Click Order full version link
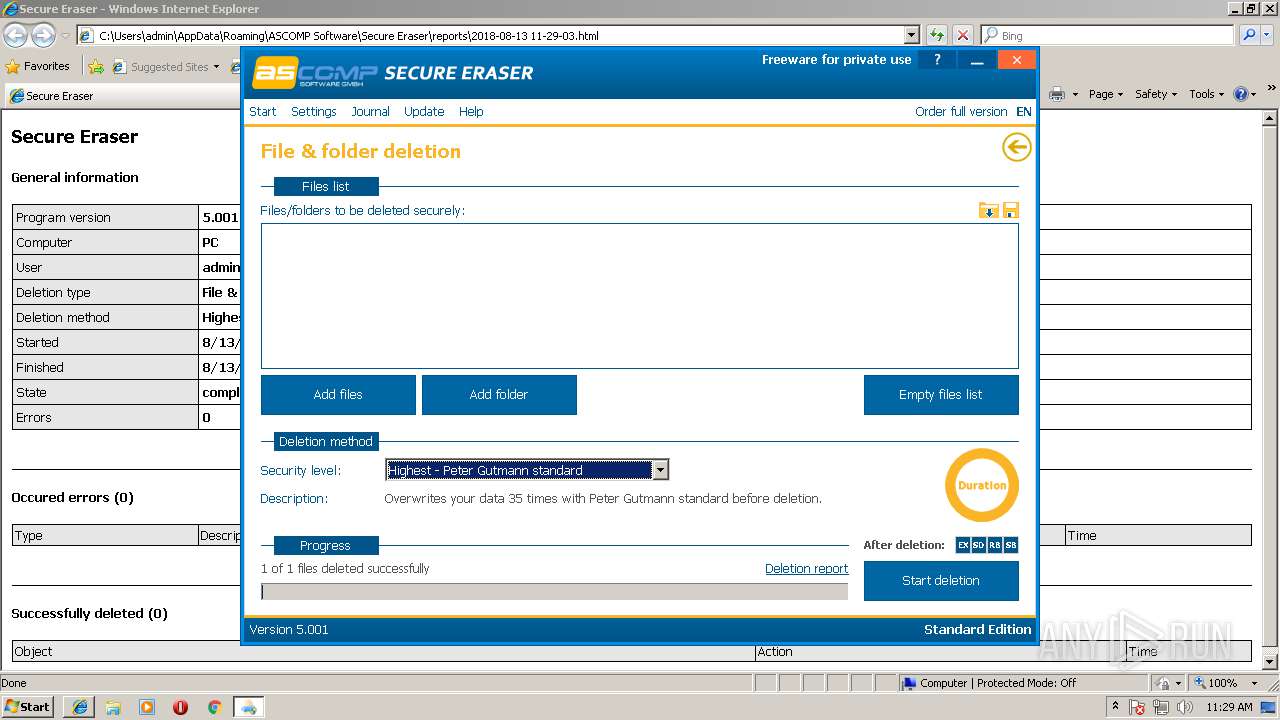1280x720 pixels. point(961,111)
